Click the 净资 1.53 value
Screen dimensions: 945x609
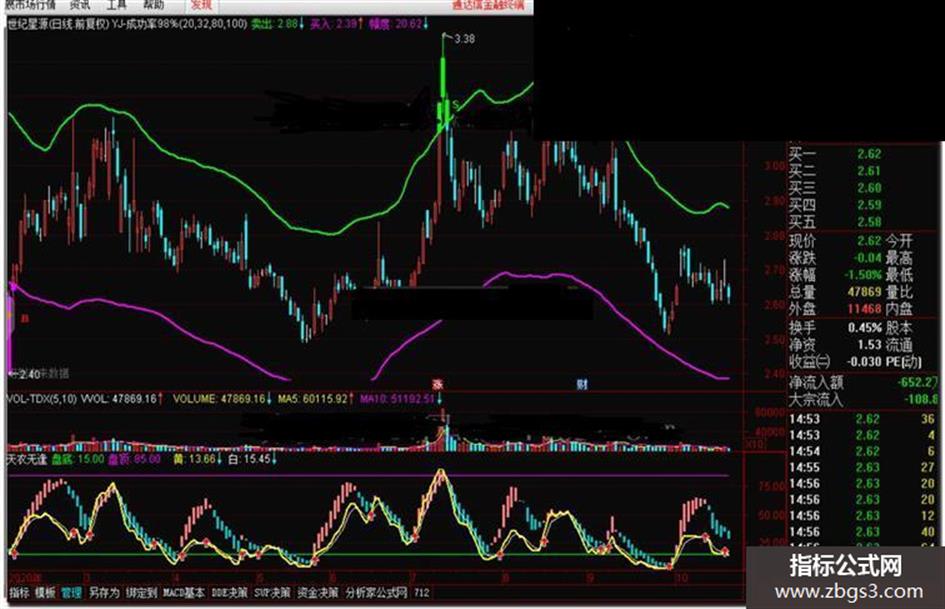coord(870,344)
